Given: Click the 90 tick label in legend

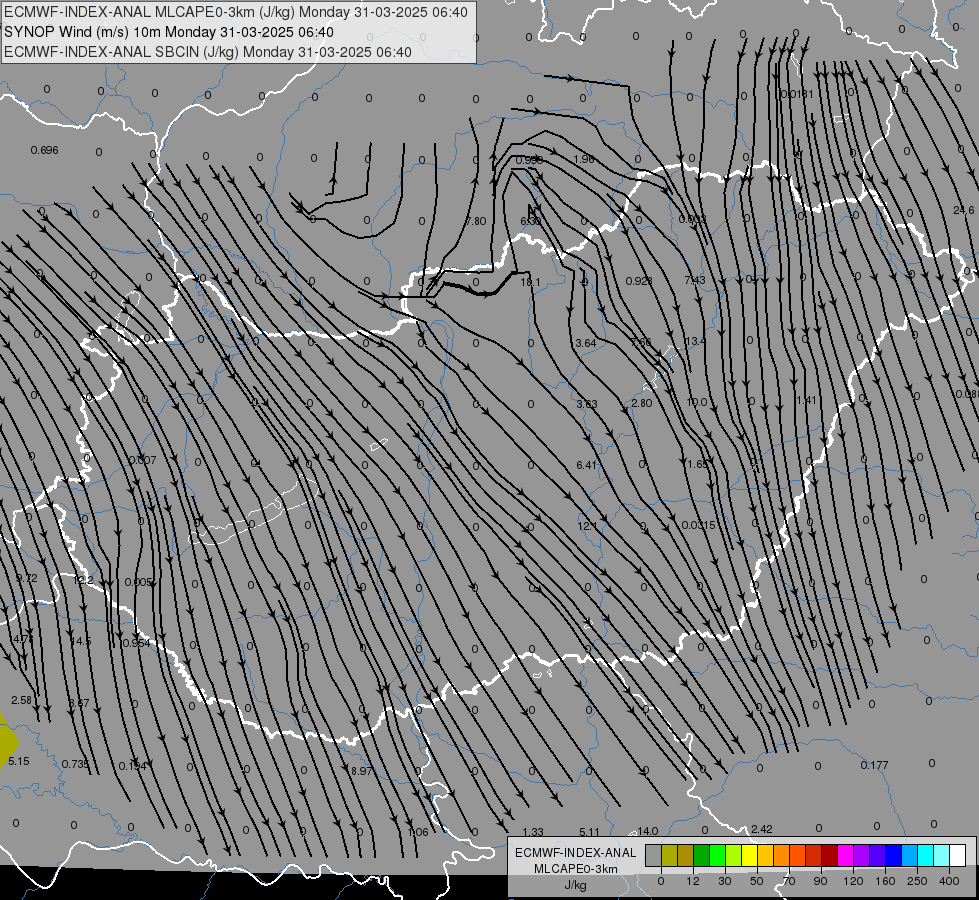Looking at the screenshot, I should tap(820, 881).
